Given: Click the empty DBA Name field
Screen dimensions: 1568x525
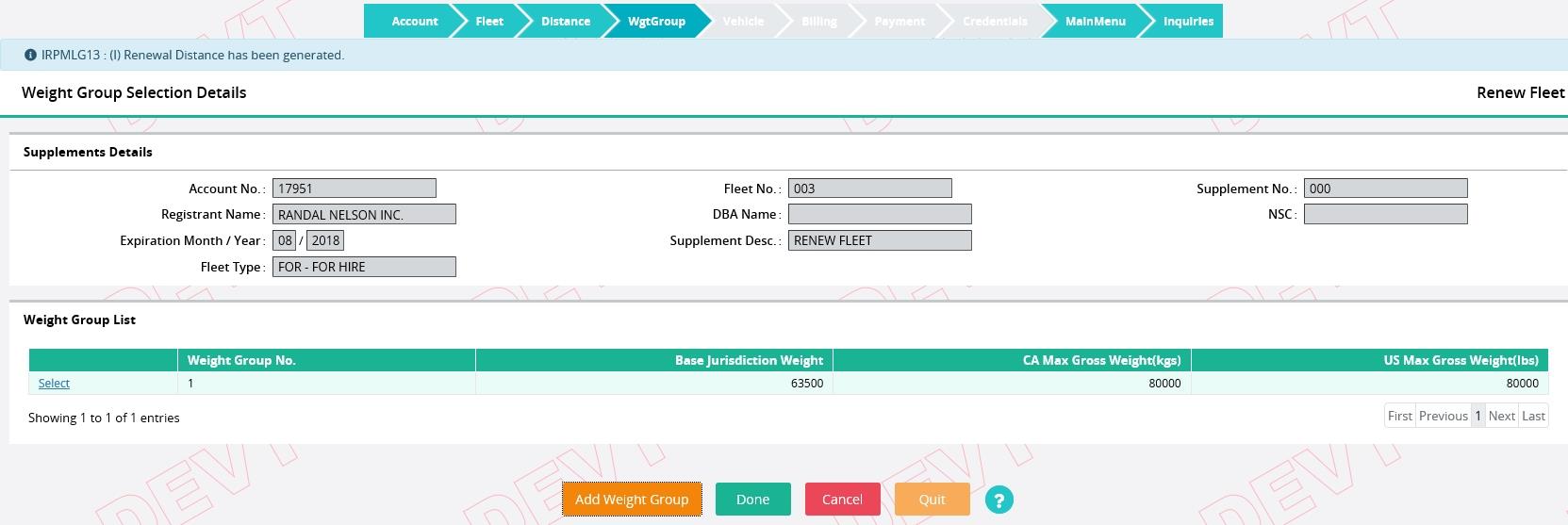Looking at the screenshot, I should click(880, 215).
